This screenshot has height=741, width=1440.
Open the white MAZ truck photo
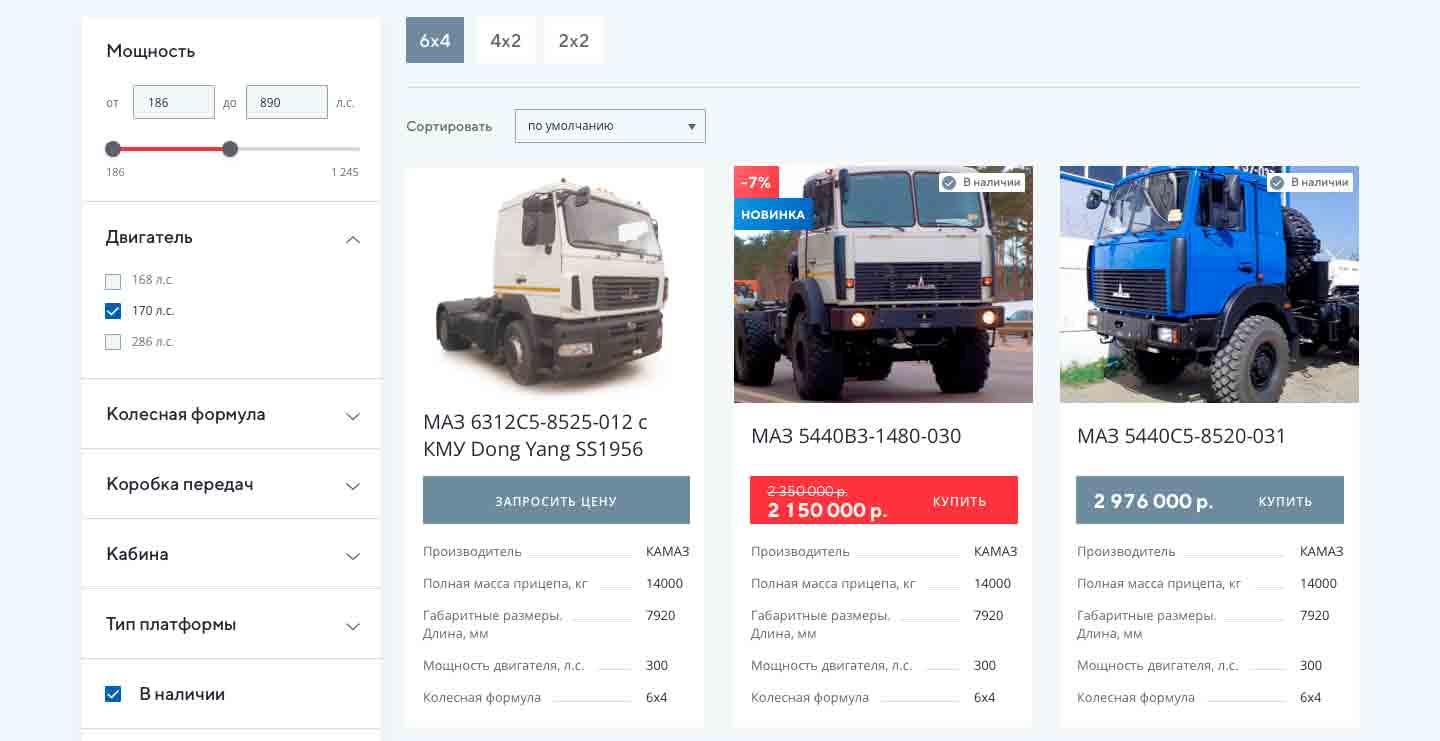pos(555,285)
